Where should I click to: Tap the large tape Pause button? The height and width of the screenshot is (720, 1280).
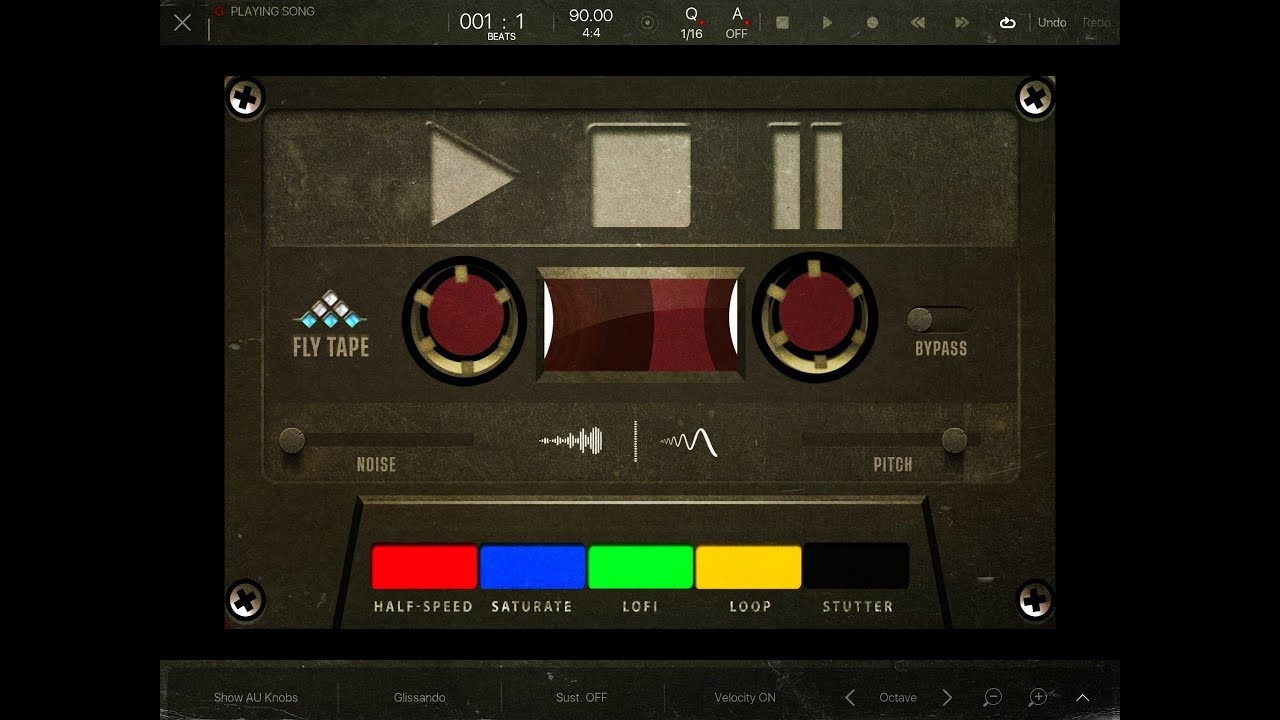807,177
